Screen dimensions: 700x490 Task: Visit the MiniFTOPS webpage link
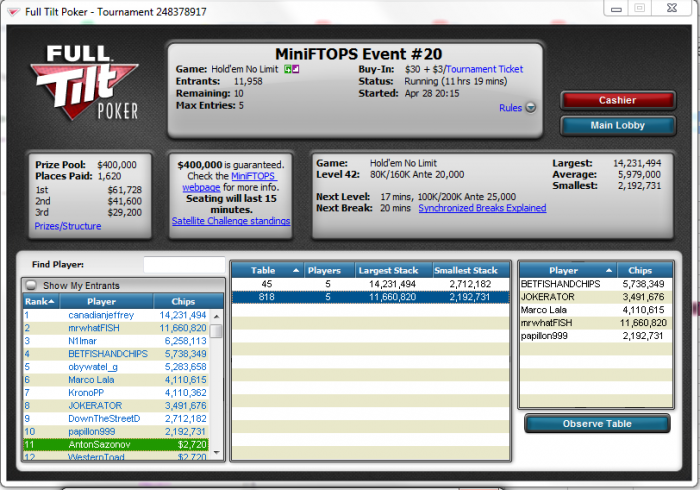(230, 182)
